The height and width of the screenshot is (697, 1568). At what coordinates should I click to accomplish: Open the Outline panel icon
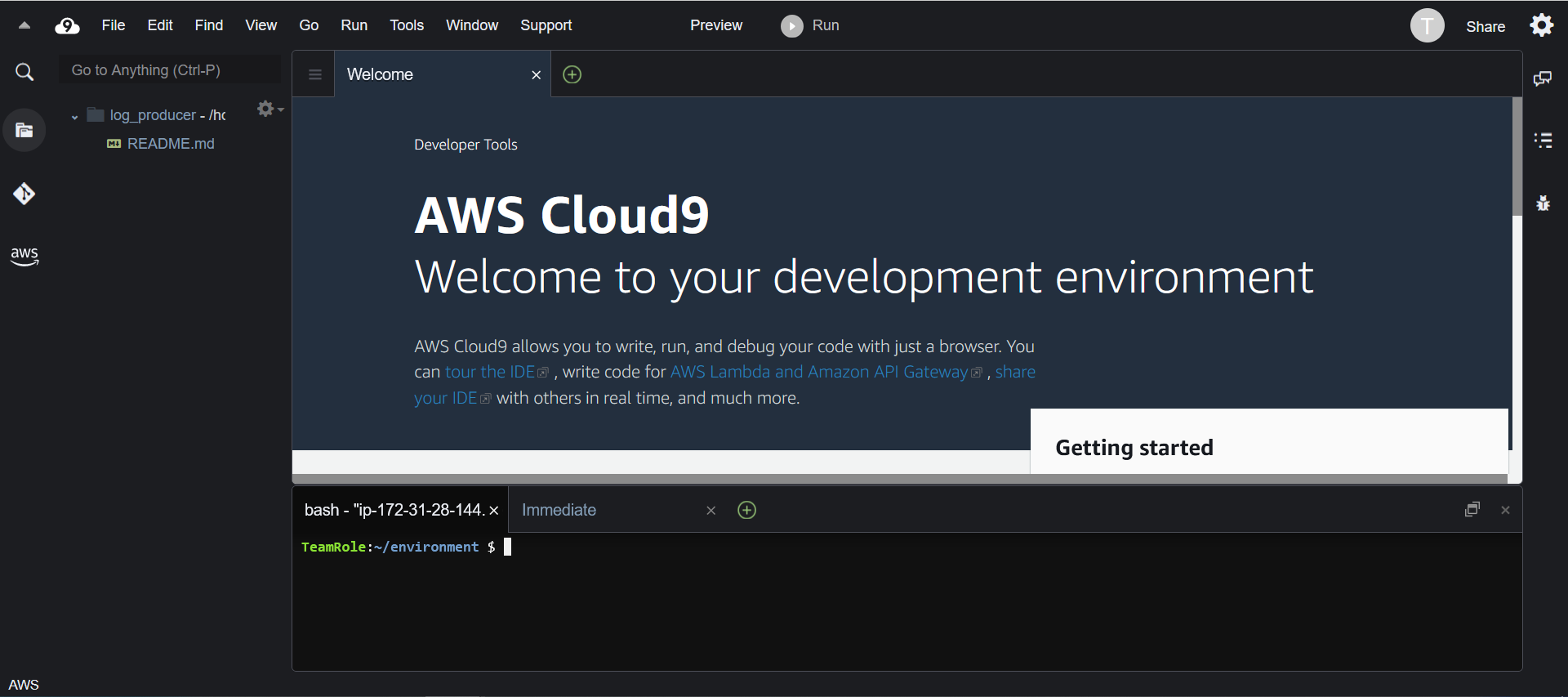point(1543,141)
